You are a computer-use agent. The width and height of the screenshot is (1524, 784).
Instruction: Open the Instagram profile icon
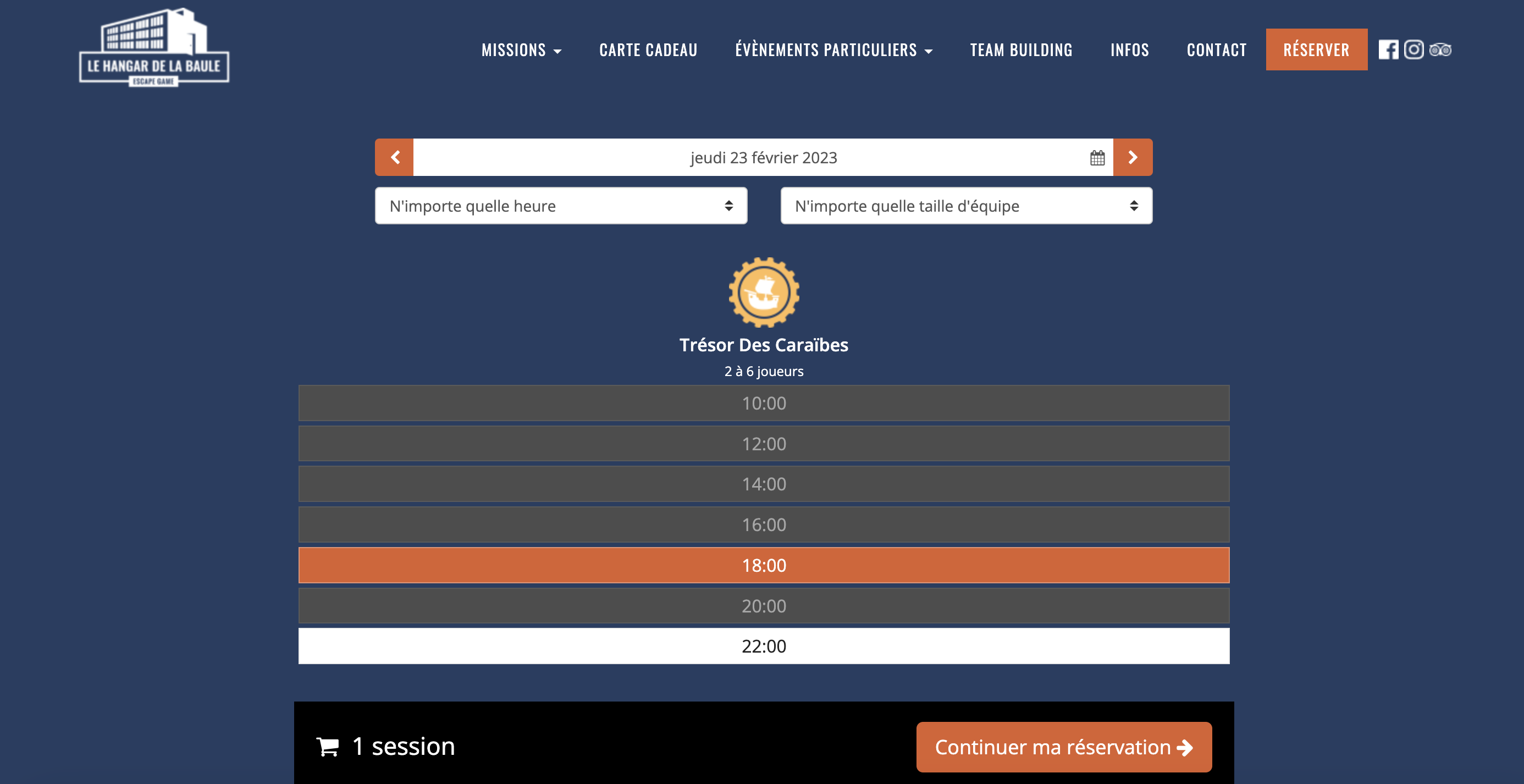[1414, 49]
